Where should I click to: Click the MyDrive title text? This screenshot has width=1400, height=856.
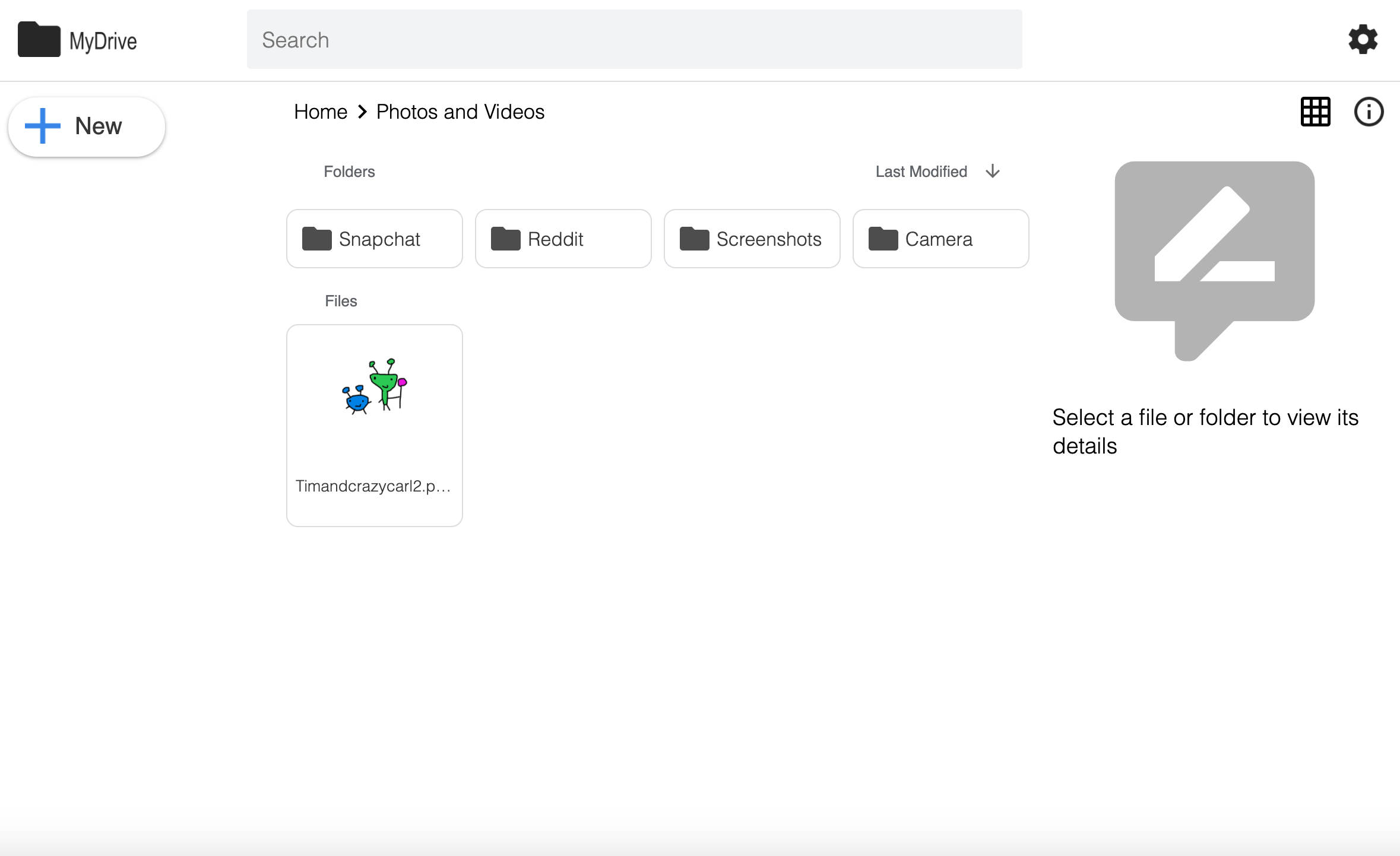(x=103, y=41)
